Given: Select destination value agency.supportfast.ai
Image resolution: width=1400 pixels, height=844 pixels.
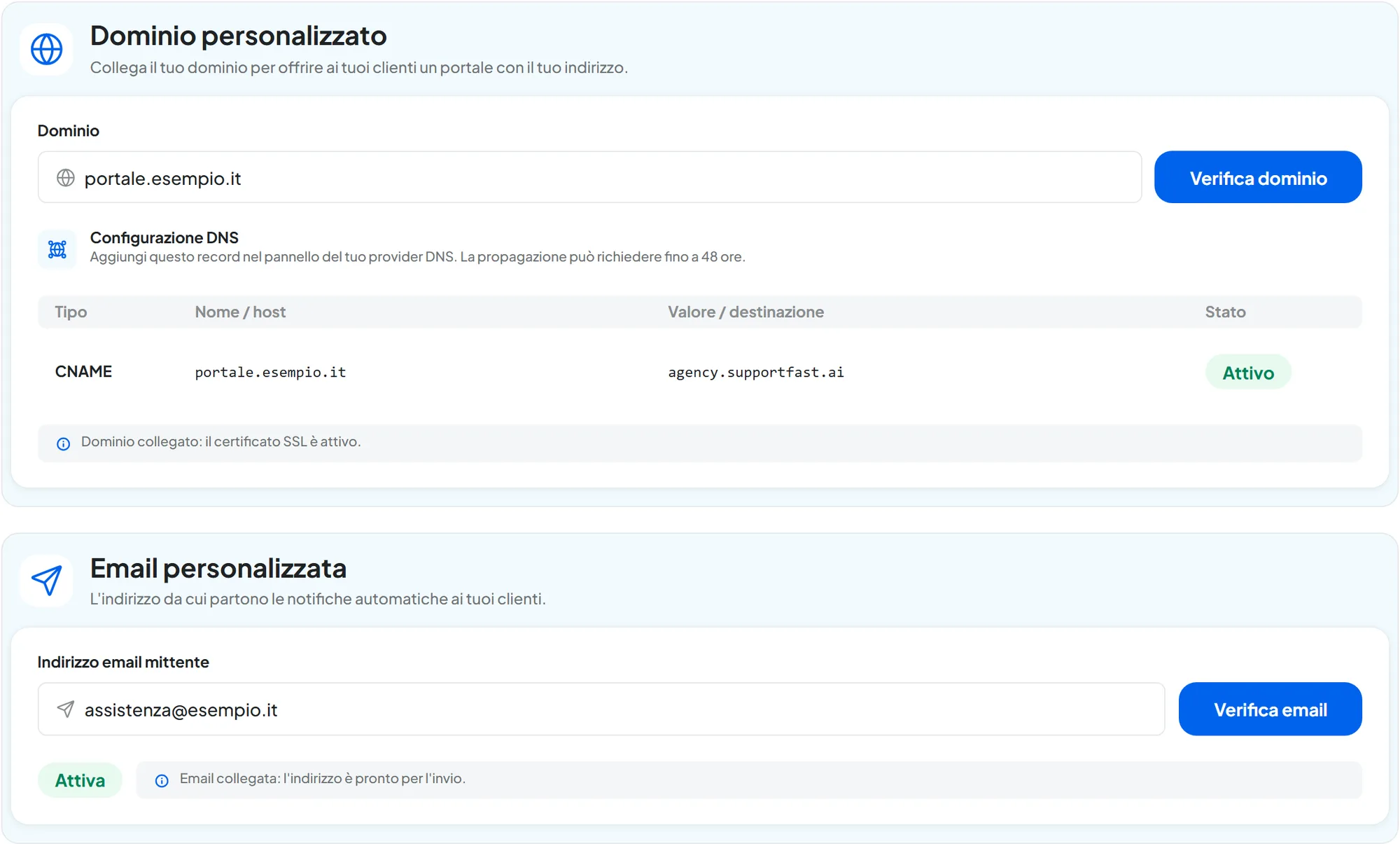Looking at the screenshot, I should coord(756,372).
